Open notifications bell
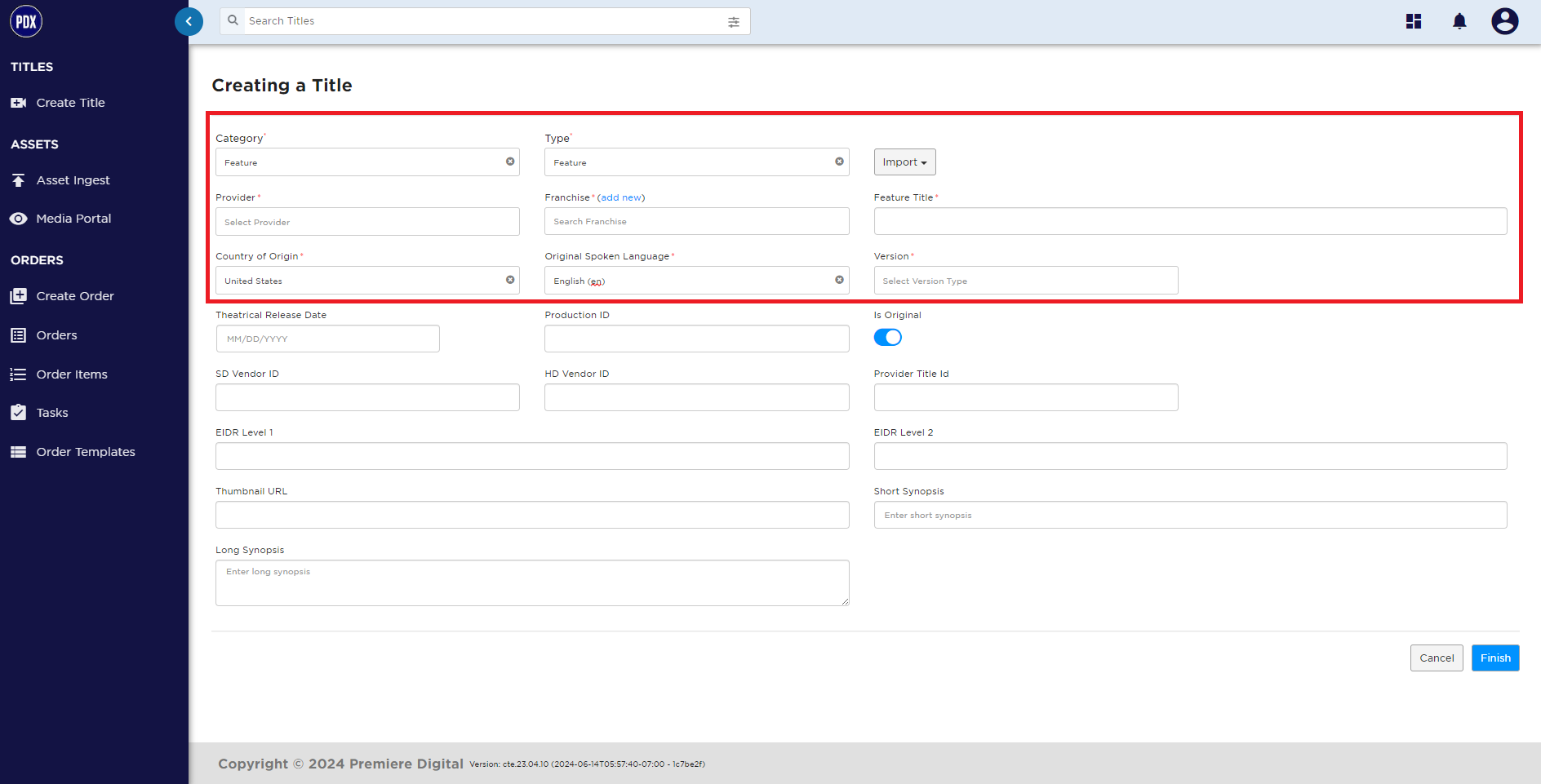1541x784 pixels. (x=1459, y=21)
